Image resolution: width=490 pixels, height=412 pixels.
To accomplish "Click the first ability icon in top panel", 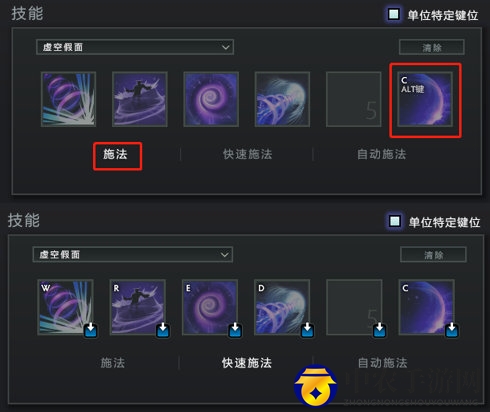I will tap(68, 99).
